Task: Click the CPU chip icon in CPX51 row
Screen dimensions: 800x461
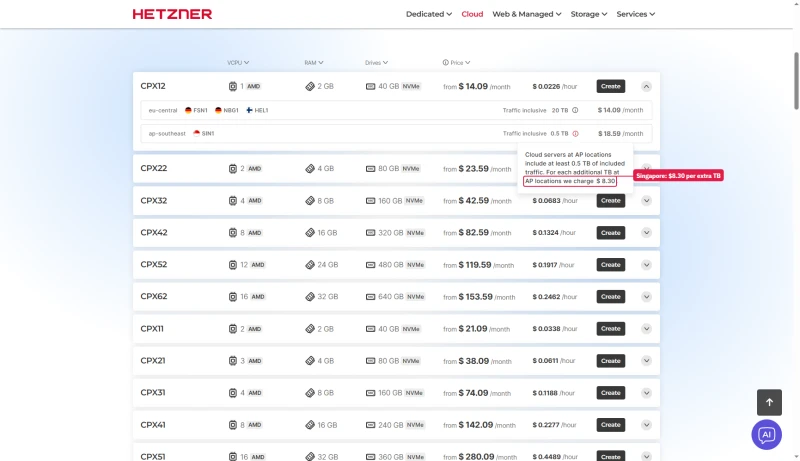Action: pos(233,457)
